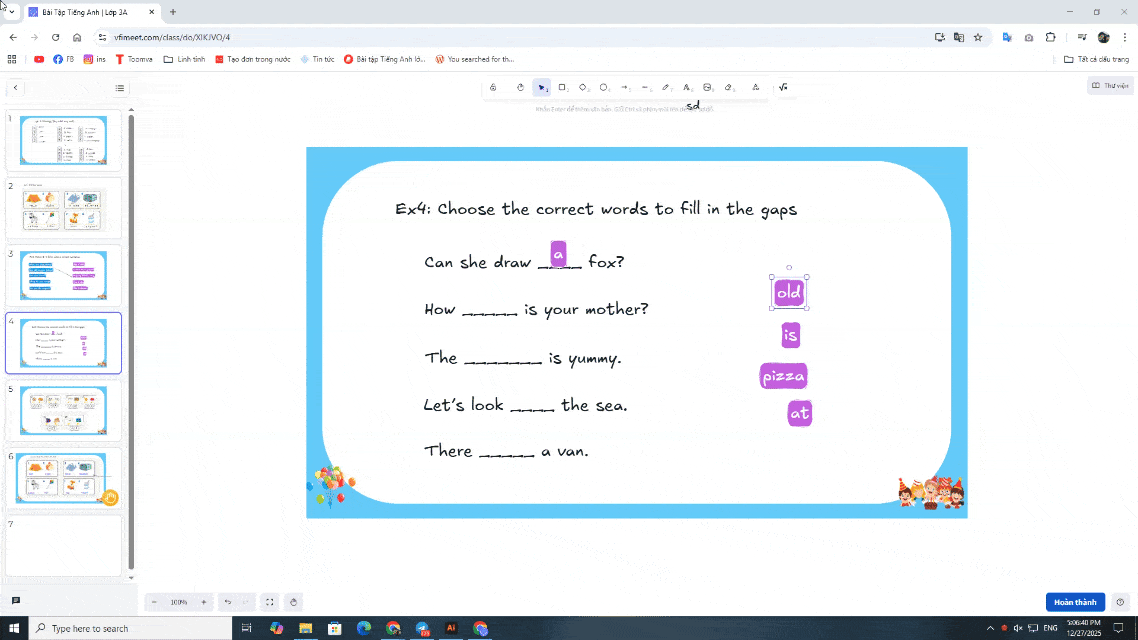Choose the text tool in toolbar
Viewport: 1138px width, 640px height.
[687, 88]
